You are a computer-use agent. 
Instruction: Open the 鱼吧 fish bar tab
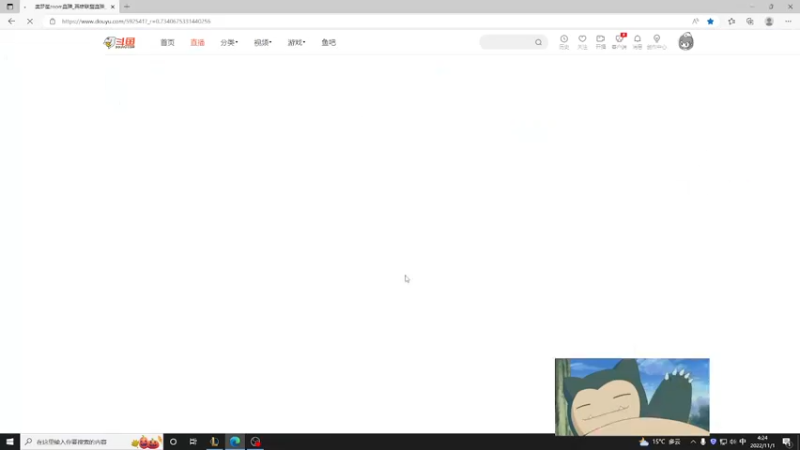tap(329, 42)
